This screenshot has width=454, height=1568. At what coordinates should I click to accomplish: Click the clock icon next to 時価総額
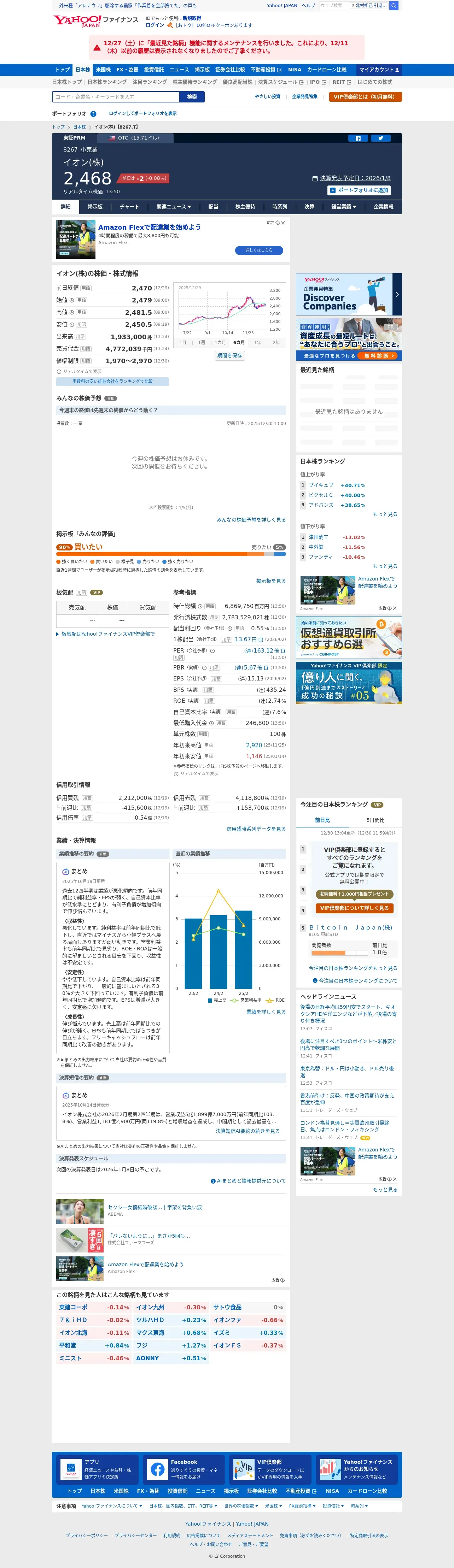coord(200,606)
